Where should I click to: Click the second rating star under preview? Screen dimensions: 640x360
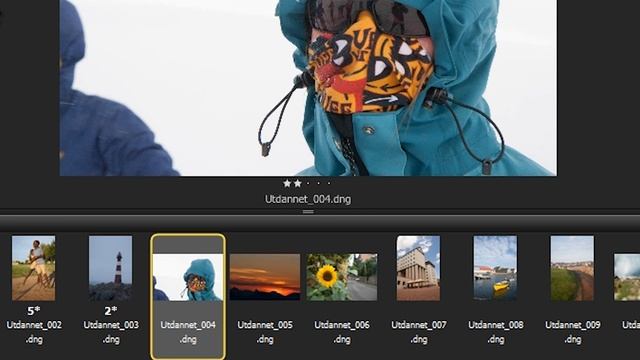tap(298, 184)
